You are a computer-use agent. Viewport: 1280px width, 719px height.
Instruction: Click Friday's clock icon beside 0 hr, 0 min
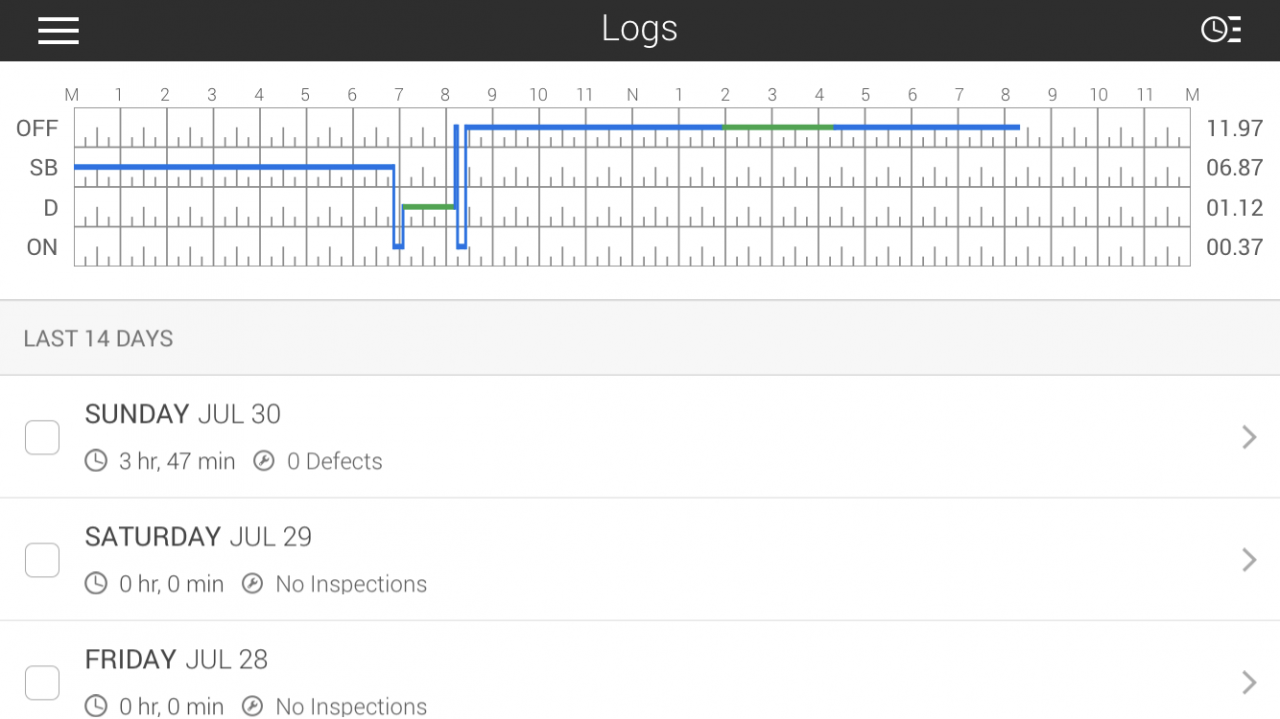coord(96,706)
